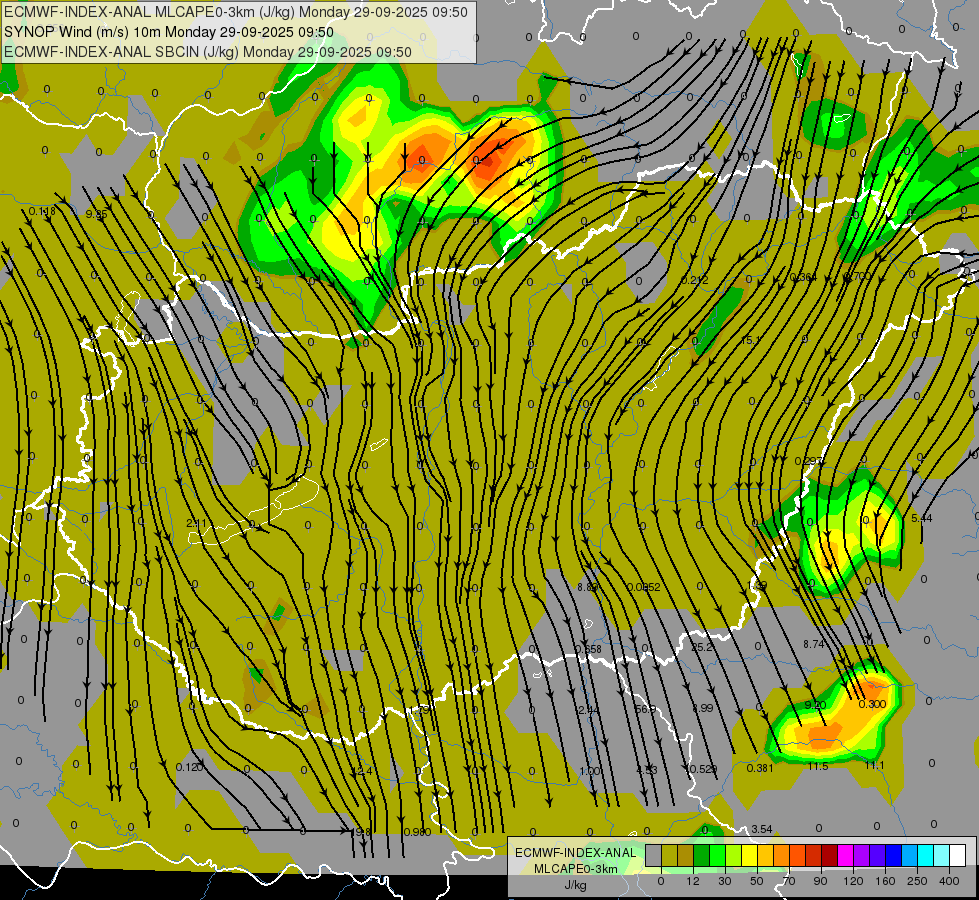Image resolution: width=979 pixels, height=900 pixels.
Task: Click the map value 9.85
Action: coord(96,214)
